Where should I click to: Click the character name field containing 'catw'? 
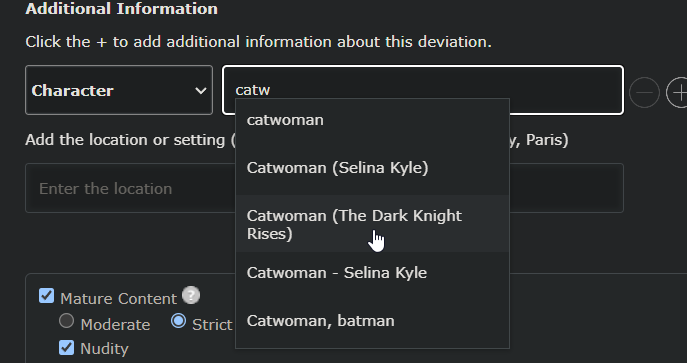(x=423, y=90)
